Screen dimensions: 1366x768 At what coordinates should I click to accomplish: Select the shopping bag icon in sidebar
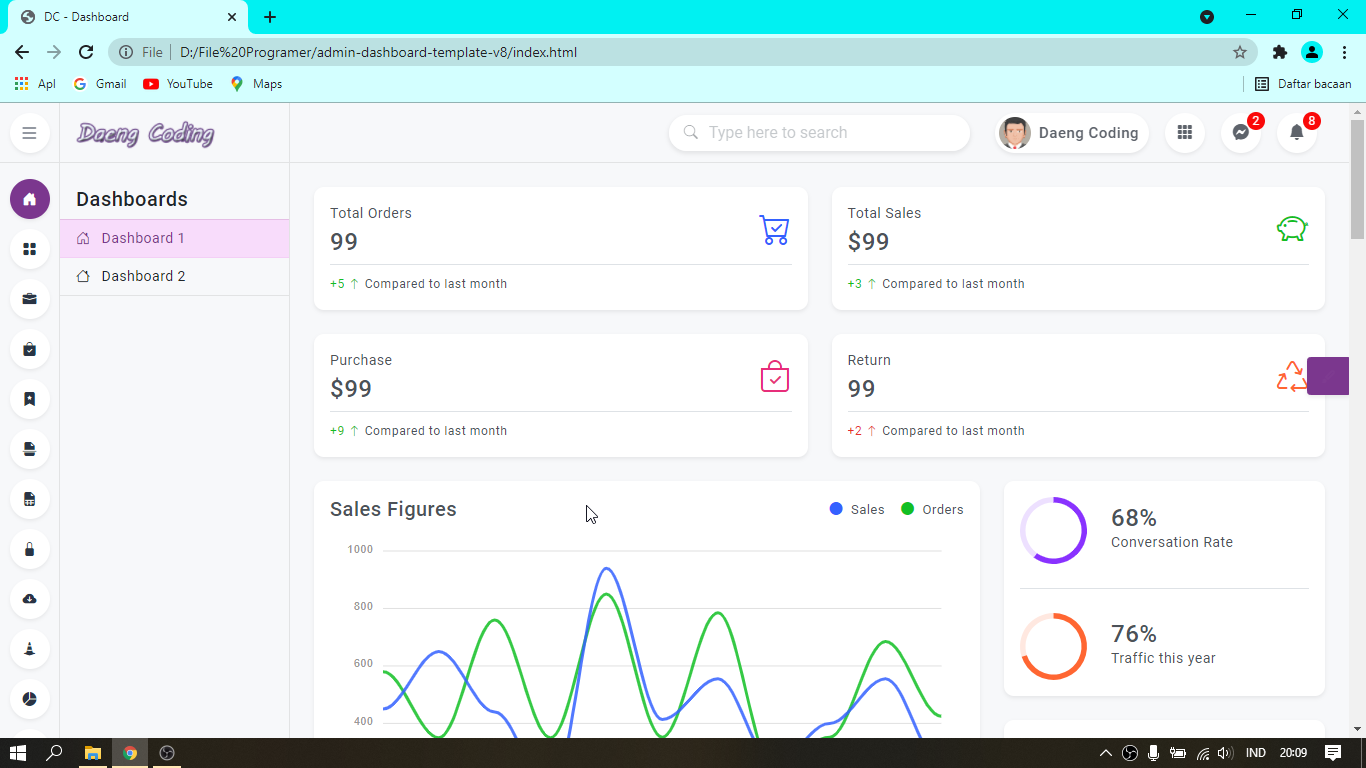(29, 349)
